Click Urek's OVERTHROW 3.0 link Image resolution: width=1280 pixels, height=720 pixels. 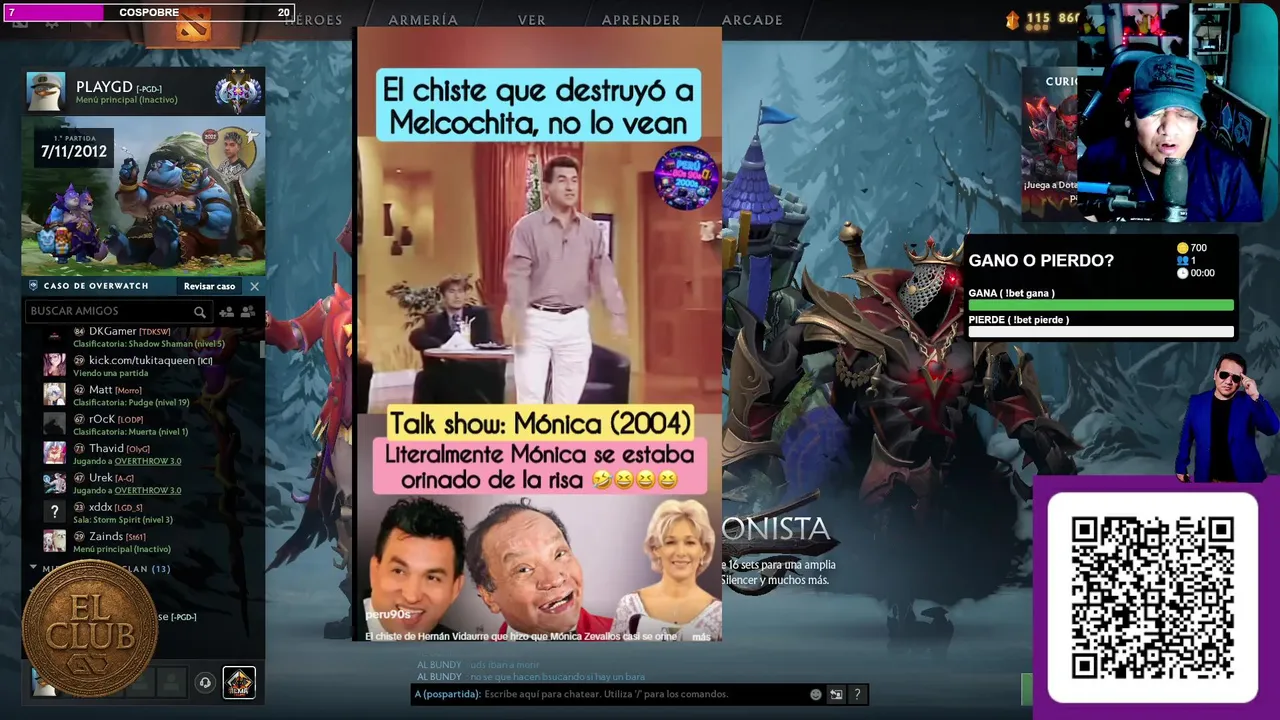pos(148,490)
